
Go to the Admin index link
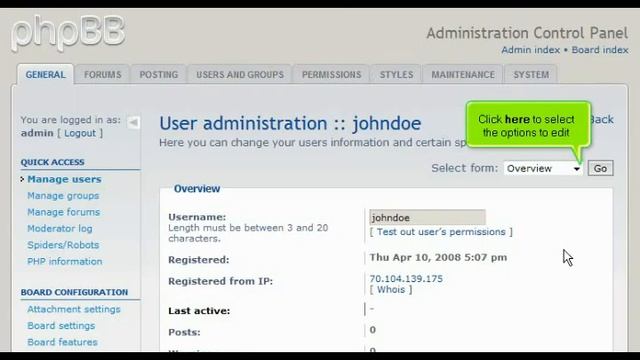[x=530, y=50]
